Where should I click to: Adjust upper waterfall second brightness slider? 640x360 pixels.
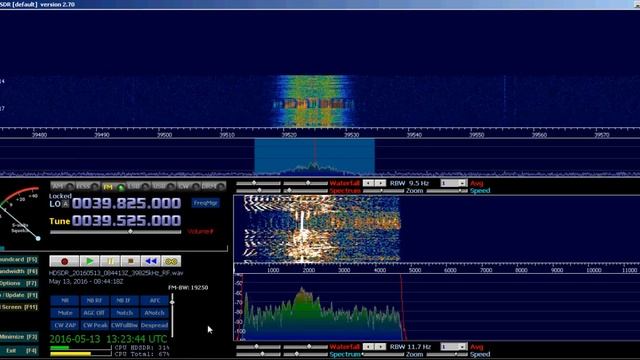[305, 183]
